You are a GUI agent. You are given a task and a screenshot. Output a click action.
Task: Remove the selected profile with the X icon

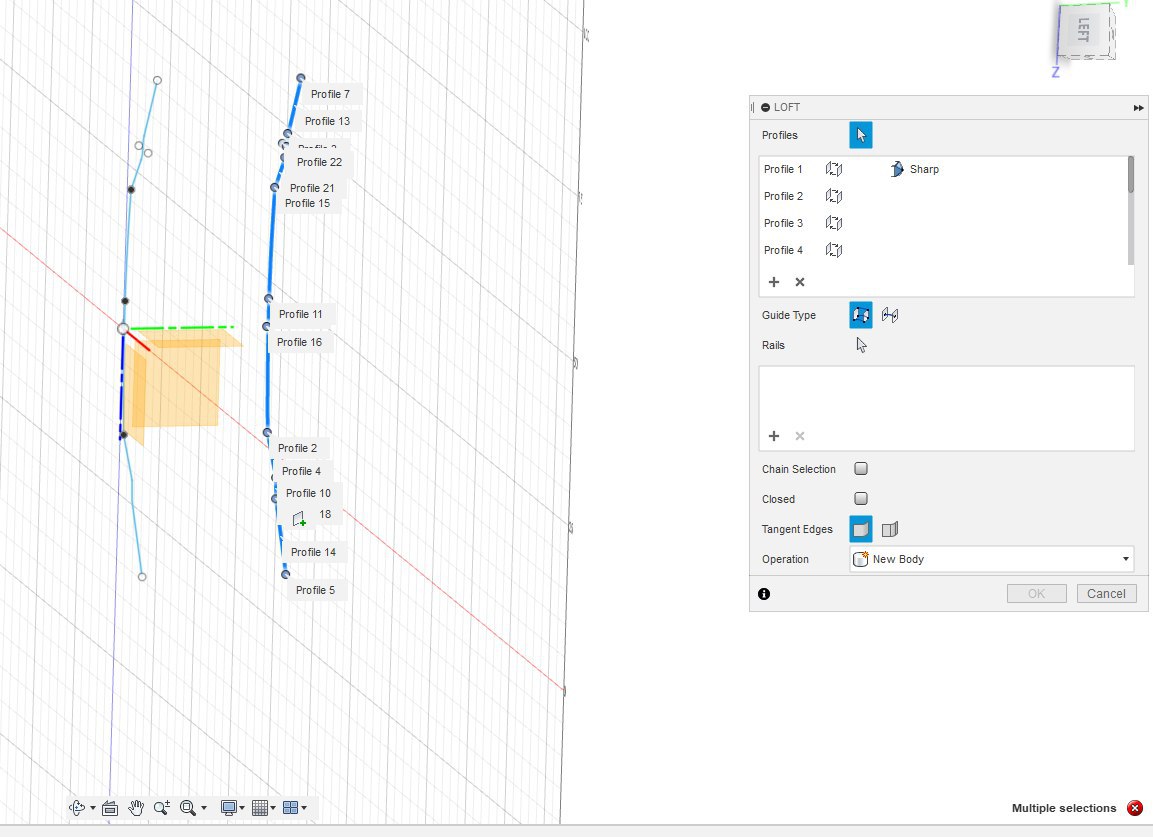(800, 282)
